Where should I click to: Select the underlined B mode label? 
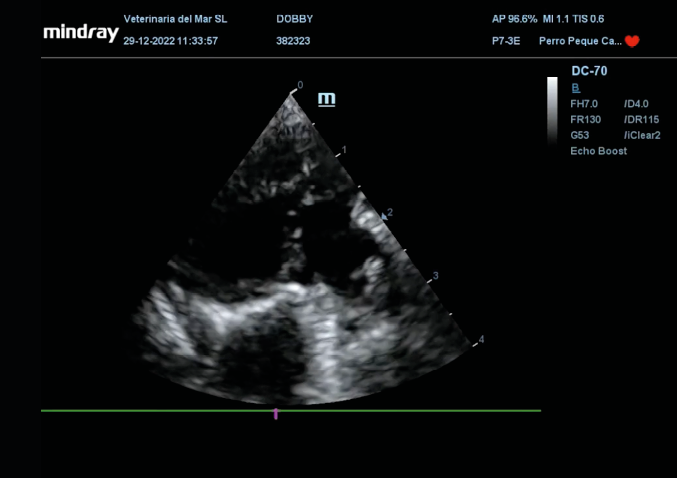pos(576,88)
